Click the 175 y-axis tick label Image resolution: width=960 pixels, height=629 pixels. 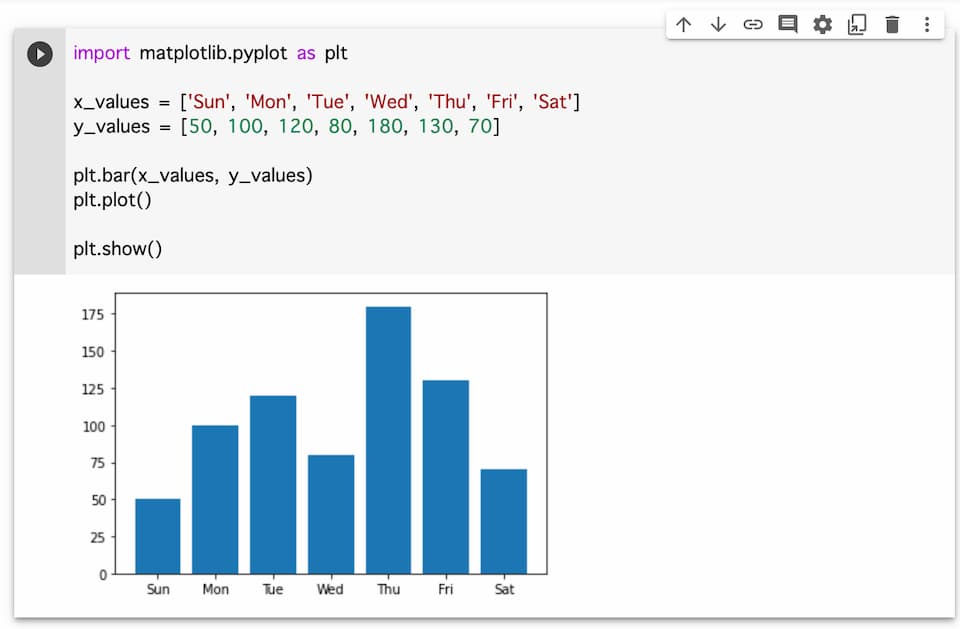click(94, 314)
